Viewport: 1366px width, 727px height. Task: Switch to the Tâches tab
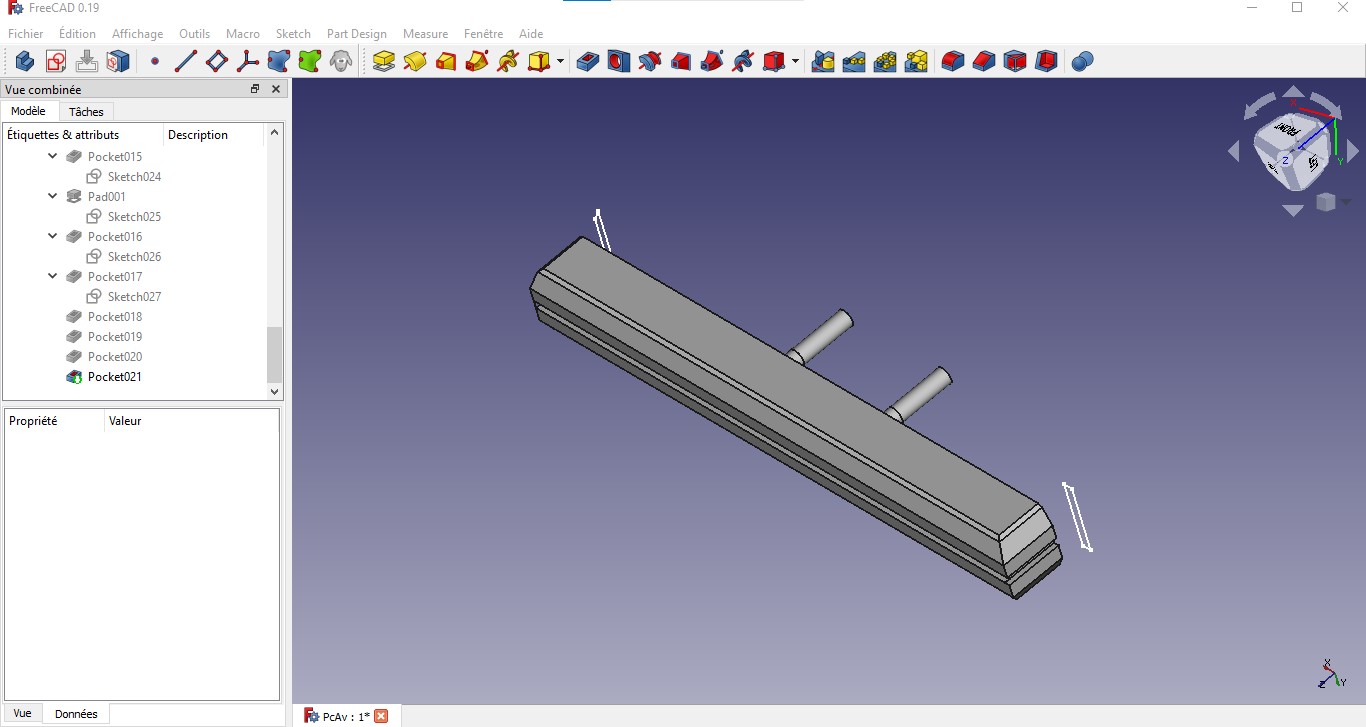point(87,112)
